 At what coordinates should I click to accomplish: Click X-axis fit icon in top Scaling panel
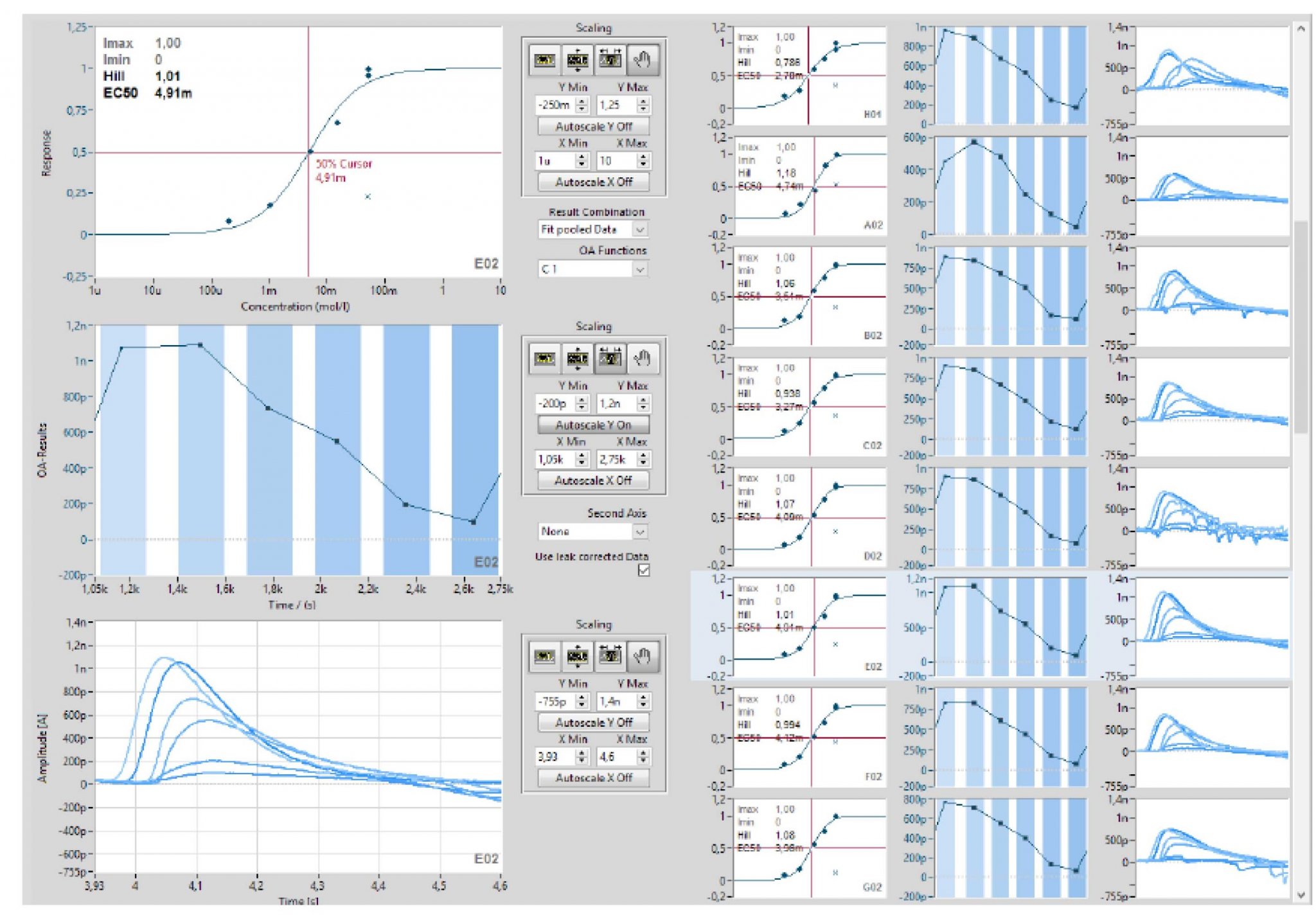coord(610,60)
